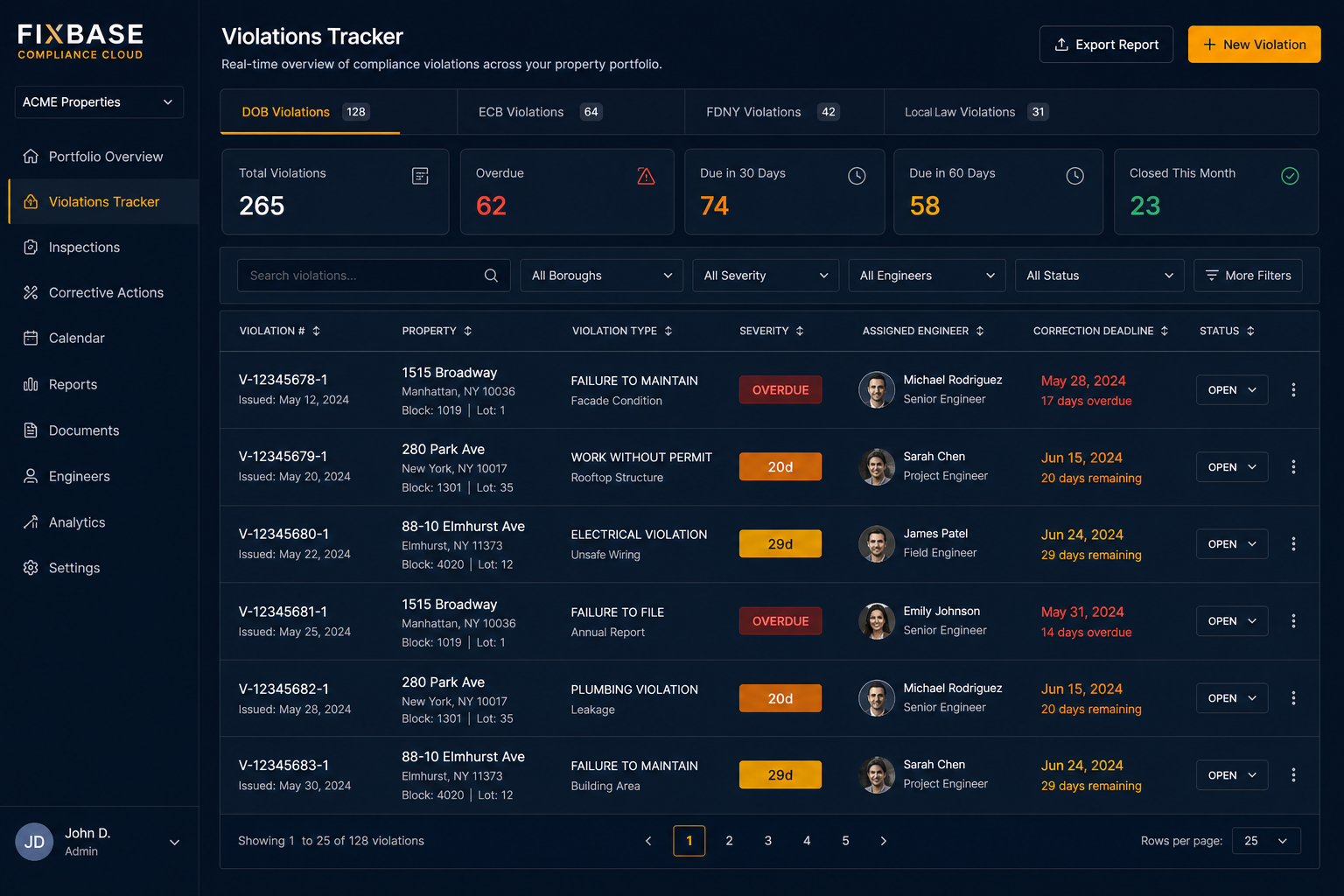1344x896 pixels.
Task: Sort by Correction Deadline column arrows
Action: 1165,331
